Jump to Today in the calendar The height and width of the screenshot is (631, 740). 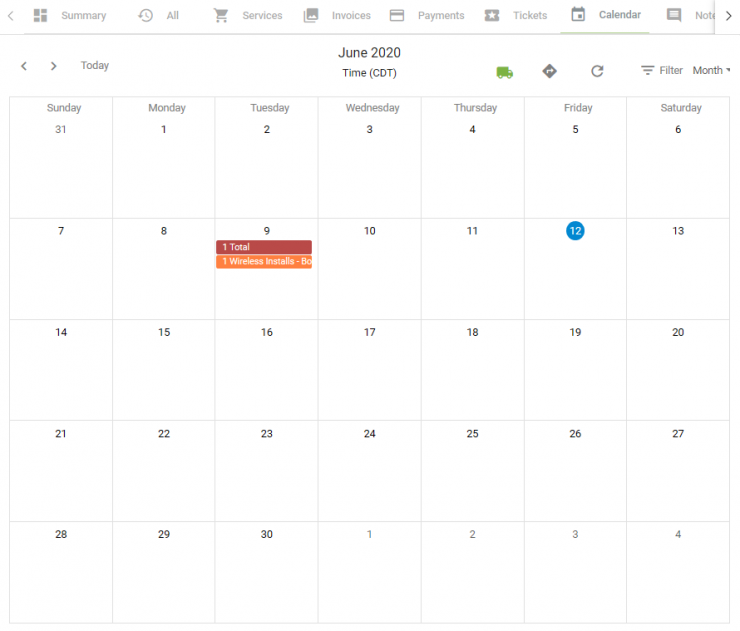95,65
